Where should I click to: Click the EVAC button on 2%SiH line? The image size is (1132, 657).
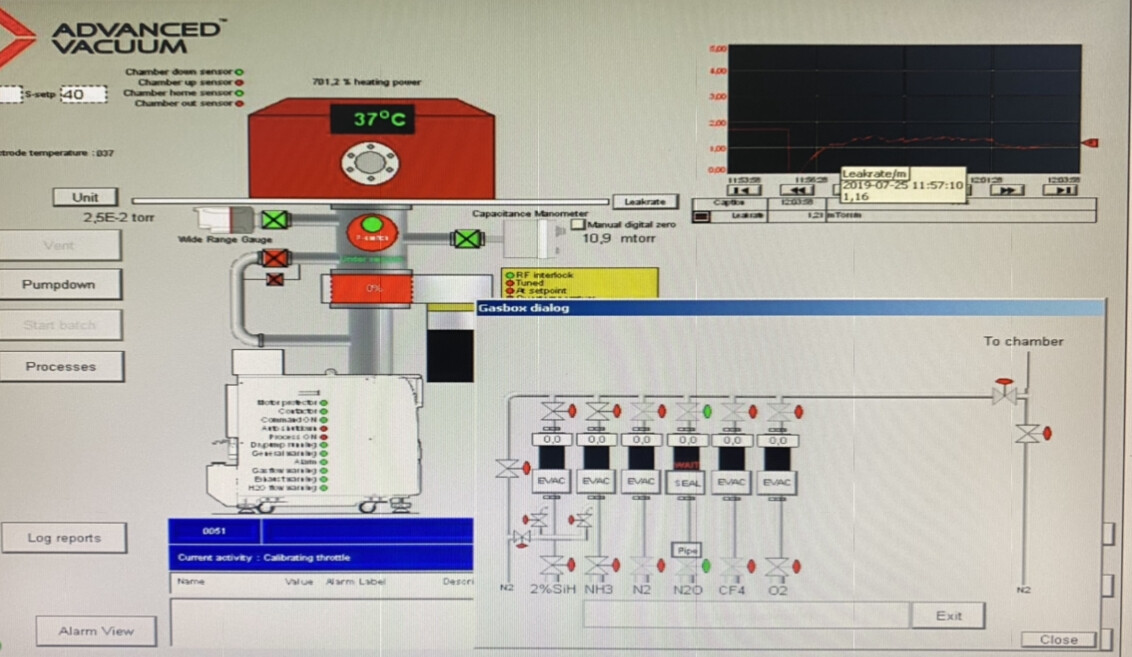[x=552, y=482]
